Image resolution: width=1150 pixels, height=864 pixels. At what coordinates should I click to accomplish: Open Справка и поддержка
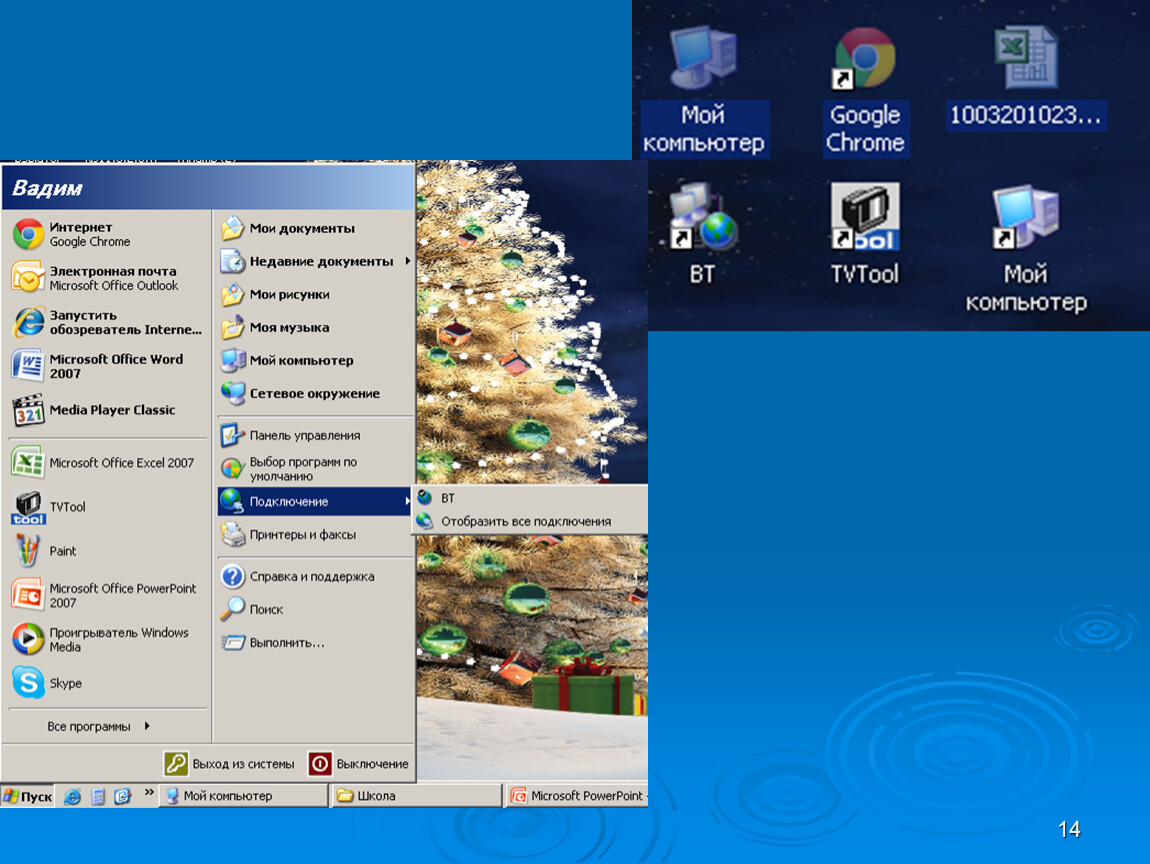315,576
